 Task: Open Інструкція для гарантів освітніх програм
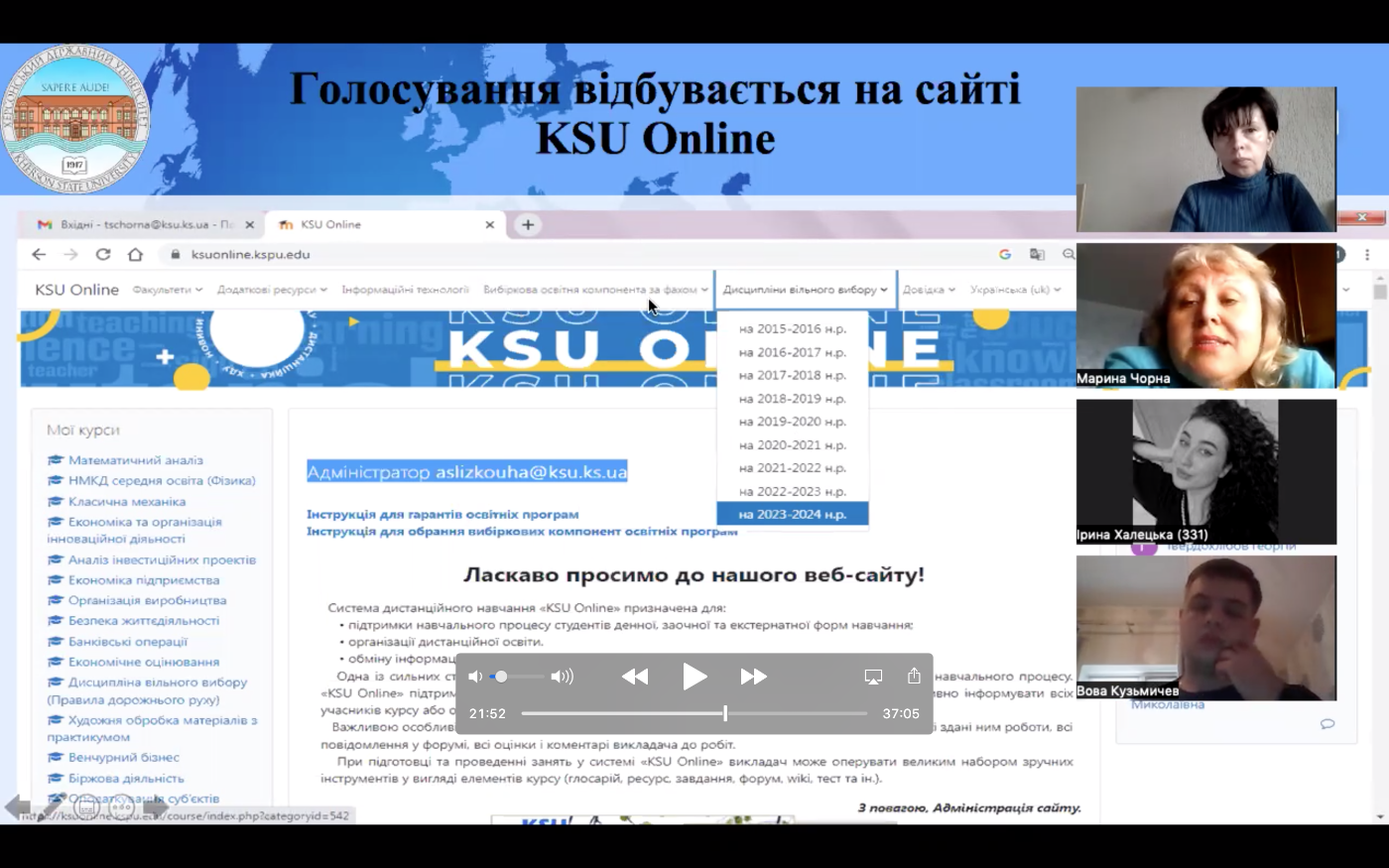tap(442, 514)
